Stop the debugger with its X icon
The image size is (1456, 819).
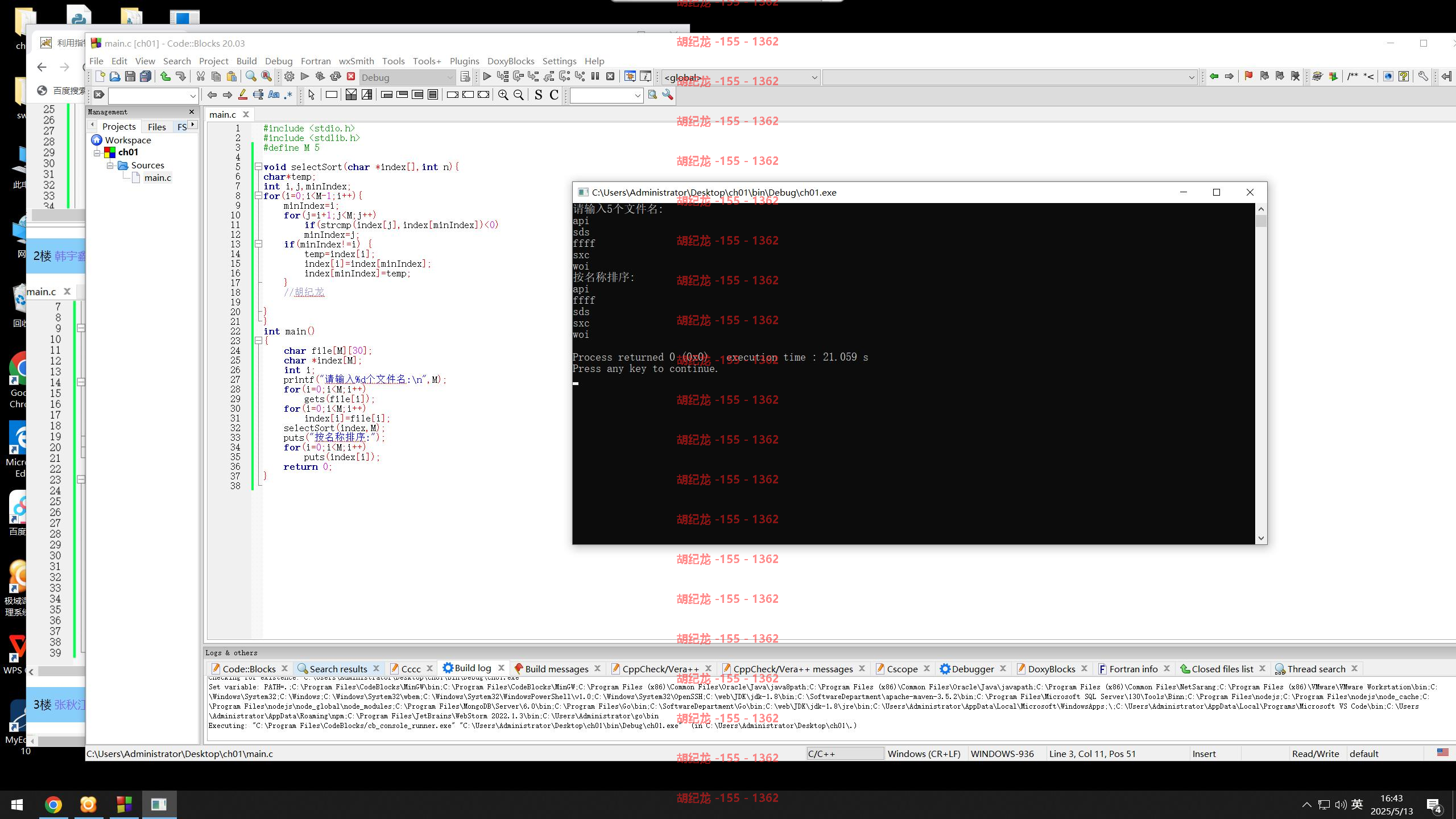tap(610, 77)
